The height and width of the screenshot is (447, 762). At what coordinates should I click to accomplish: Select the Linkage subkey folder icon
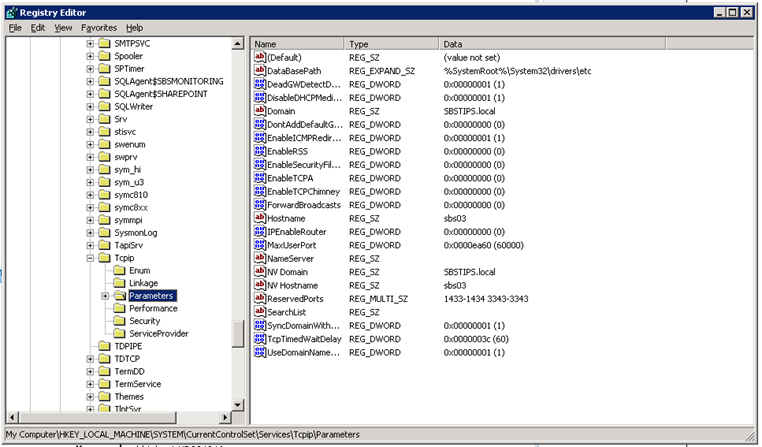(119, 283)
